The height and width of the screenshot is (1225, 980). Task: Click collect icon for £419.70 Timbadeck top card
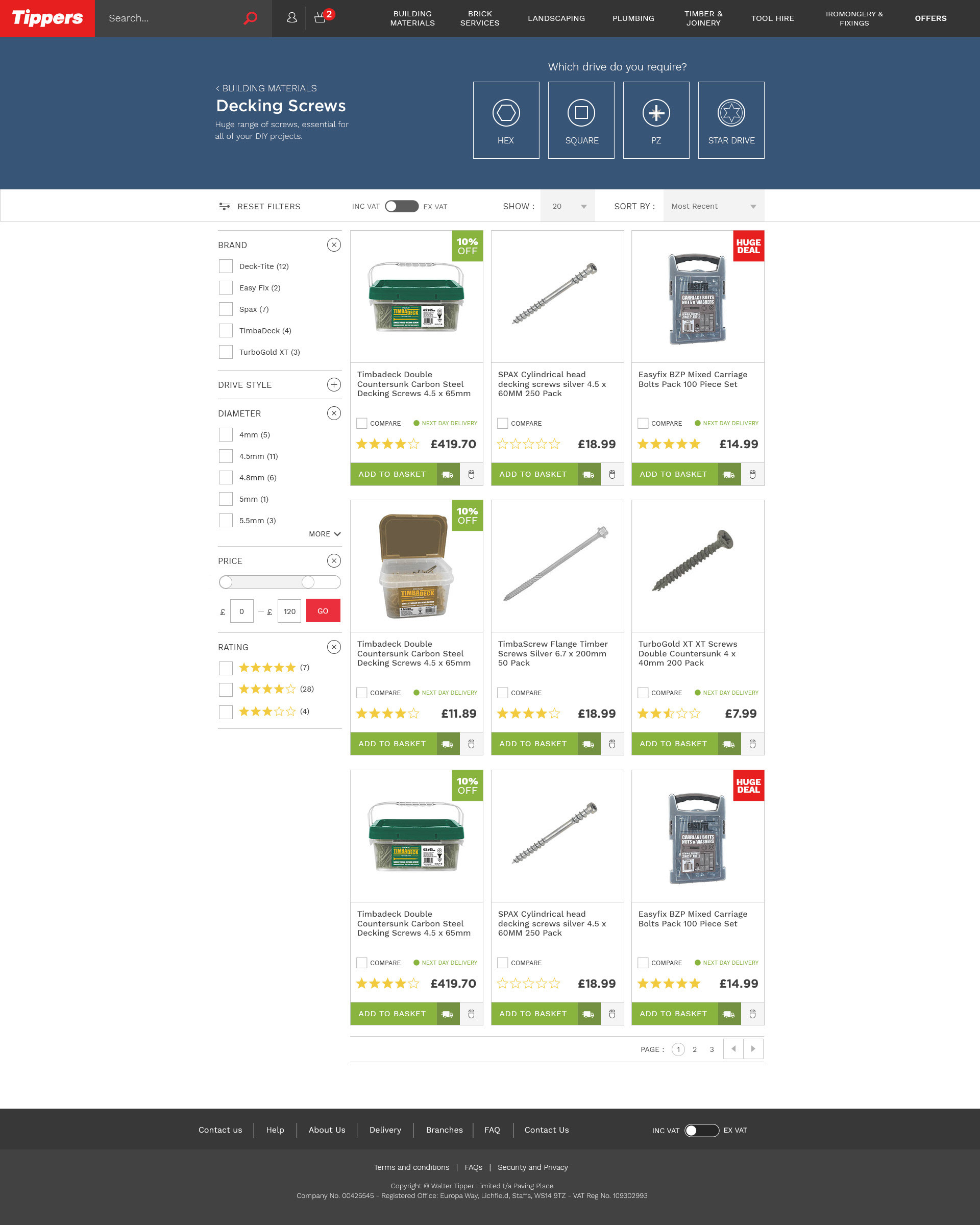471,474
